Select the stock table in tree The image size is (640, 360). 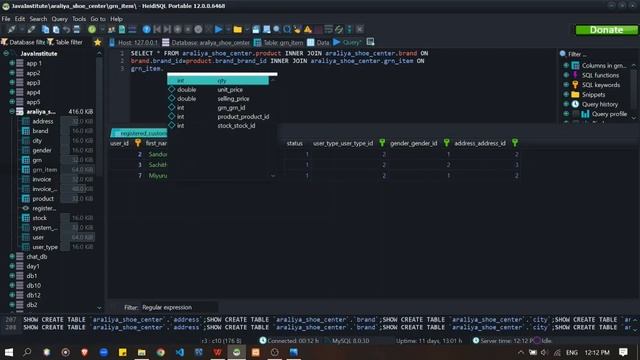tap(40, 218)
